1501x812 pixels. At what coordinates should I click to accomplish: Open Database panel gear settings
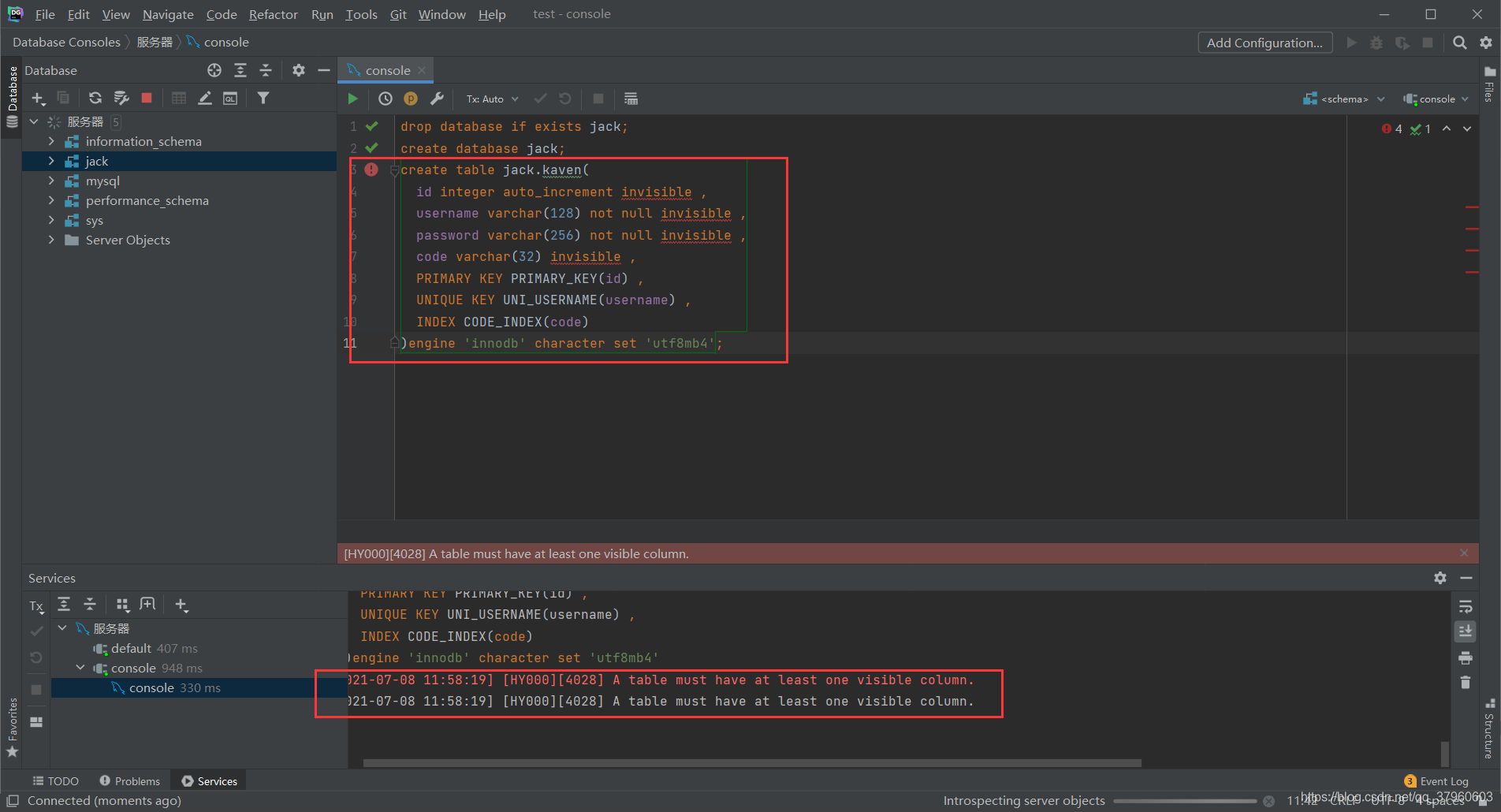click(x=298, y=70)
